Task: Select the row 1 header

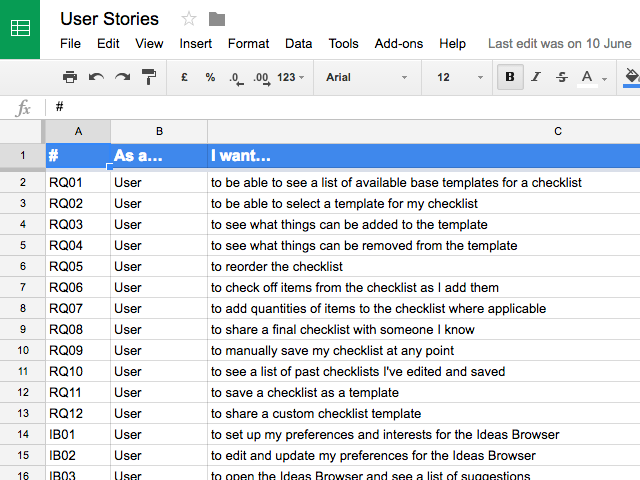Action: click(x=22, y=156)
